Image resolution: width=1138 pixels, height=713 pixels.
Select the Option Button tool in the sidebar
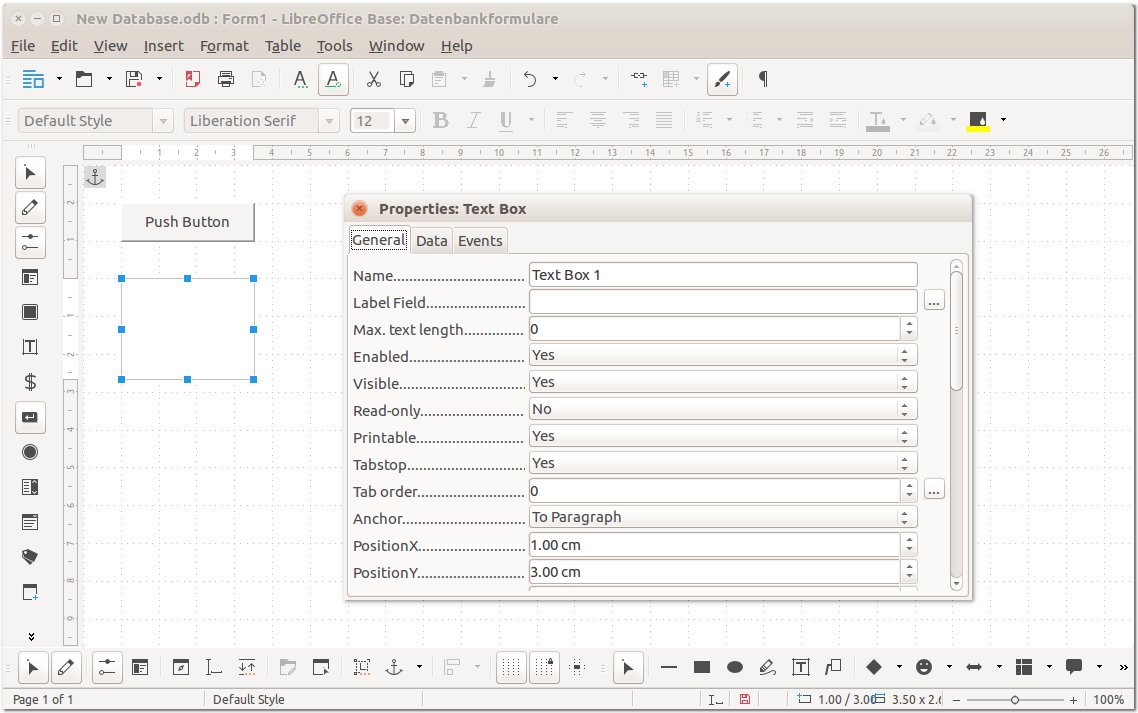(30, 452)
